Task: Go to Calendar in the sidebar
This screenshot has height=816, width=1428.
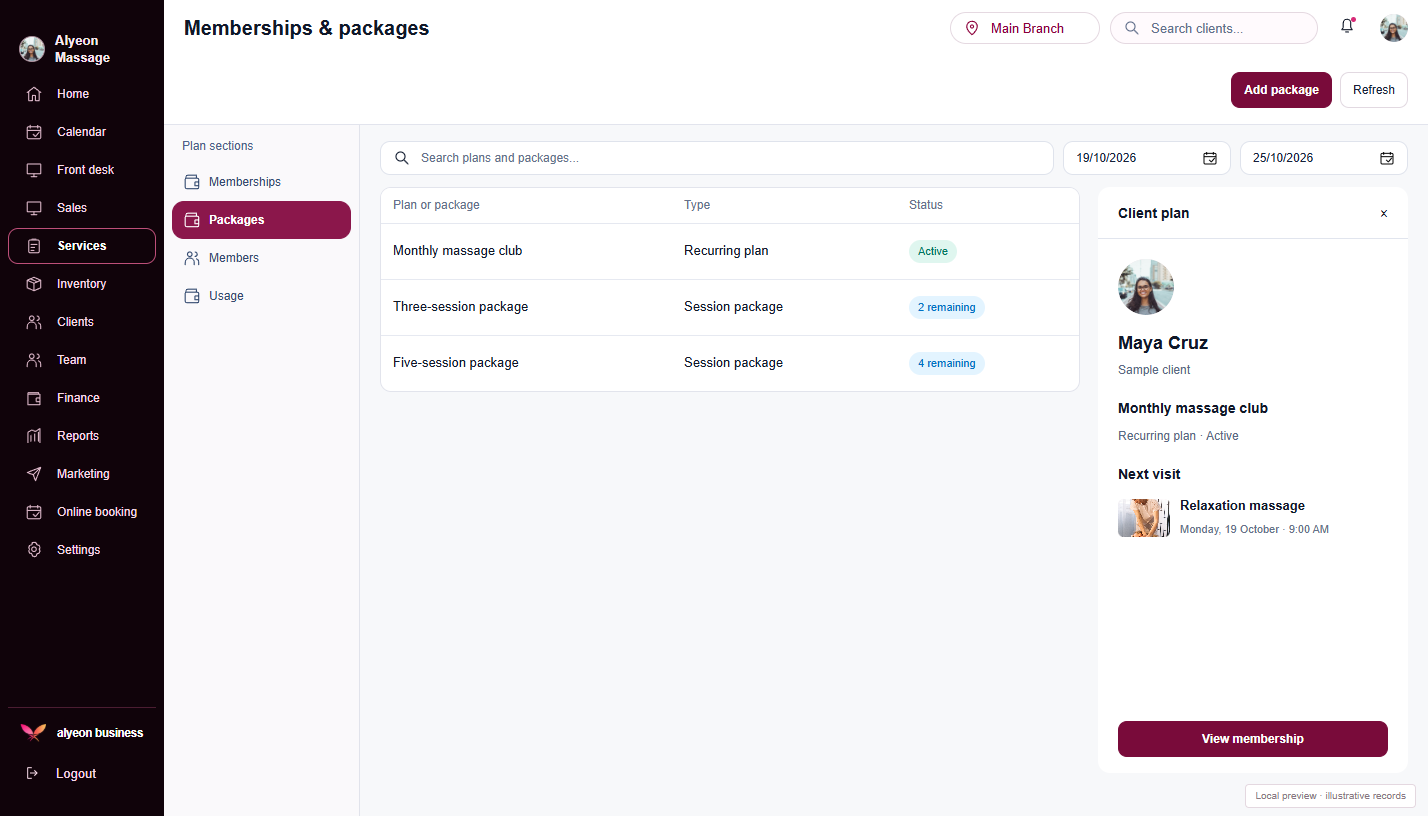Action: 82,132
